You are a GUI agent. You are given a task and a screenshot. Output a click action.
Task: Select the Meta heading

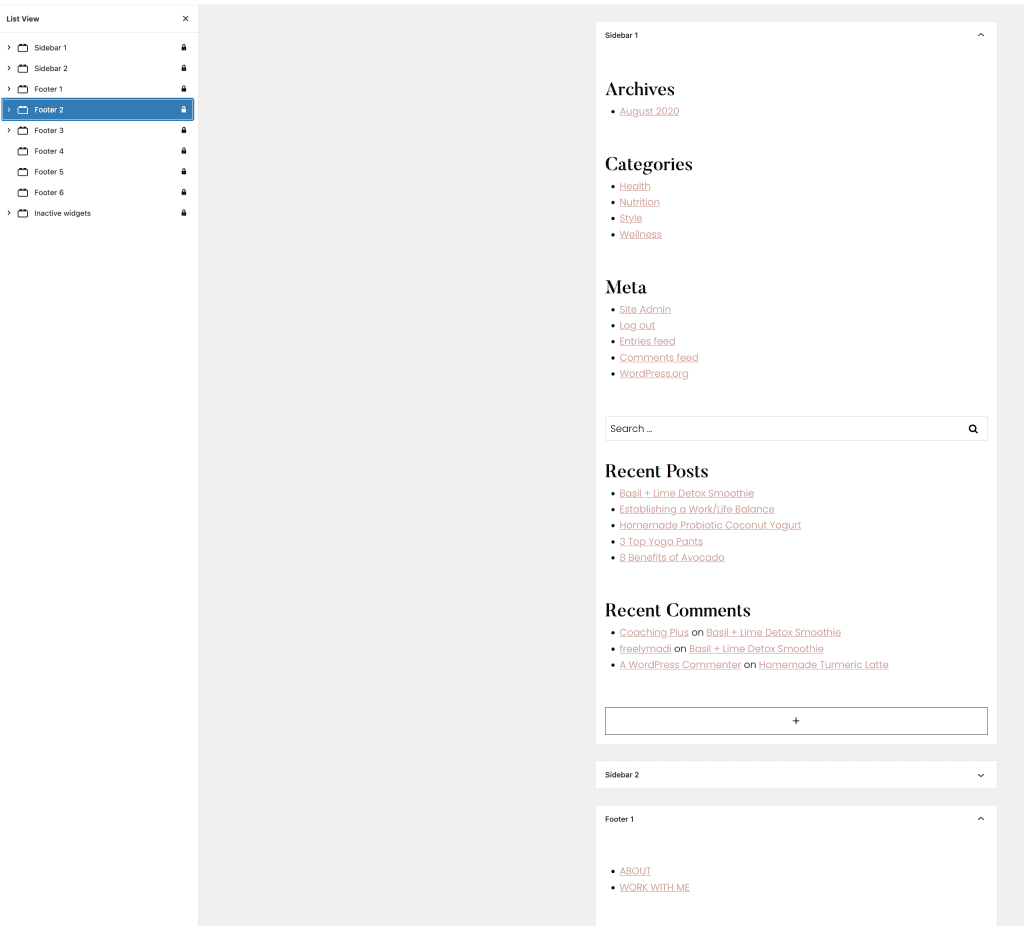pyautogui.click(x=626, y=287)
